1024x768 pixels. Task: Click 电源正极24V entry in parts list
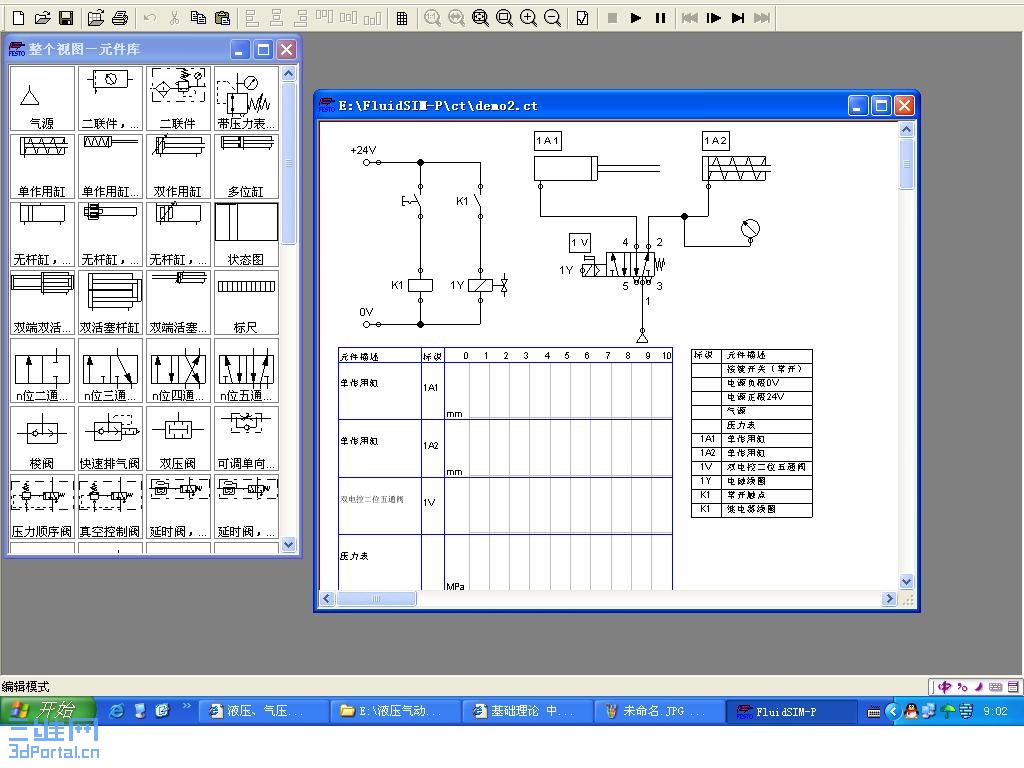[752, 397]
